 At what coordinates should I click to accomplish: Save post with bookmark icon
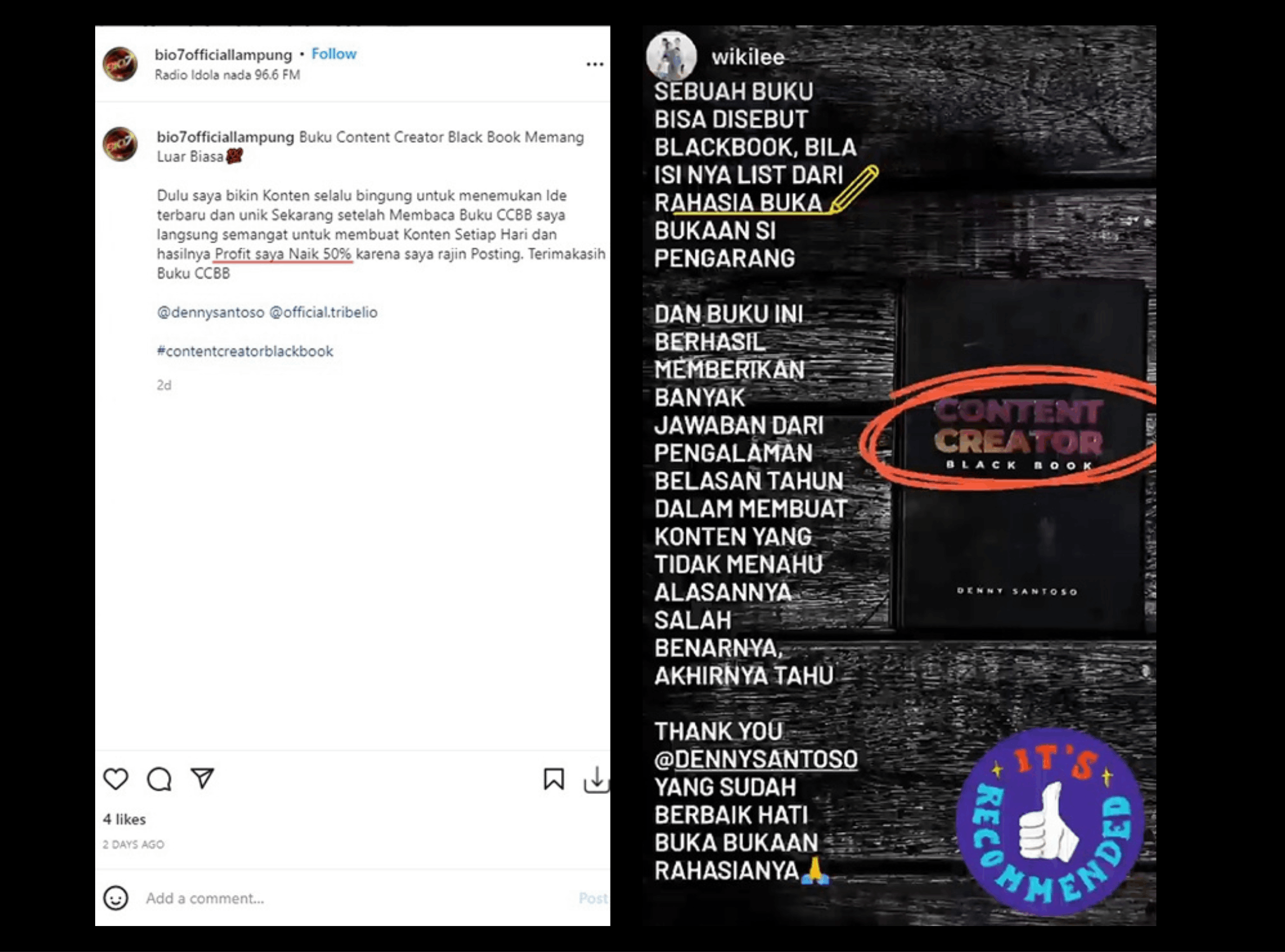tap(553, 779)
